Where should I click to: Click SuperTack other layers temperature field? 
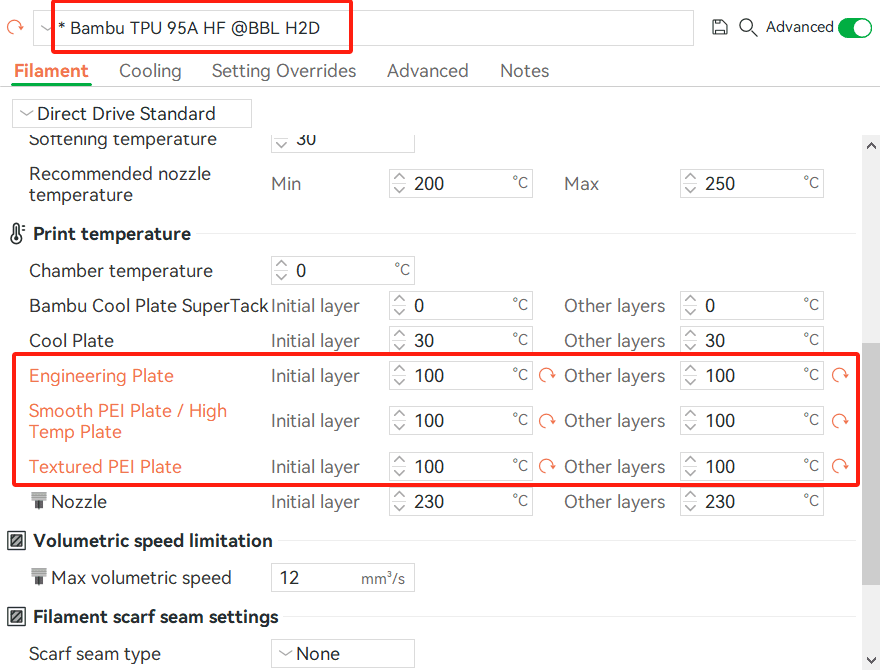pyautogui.click(x=752, y=305)
